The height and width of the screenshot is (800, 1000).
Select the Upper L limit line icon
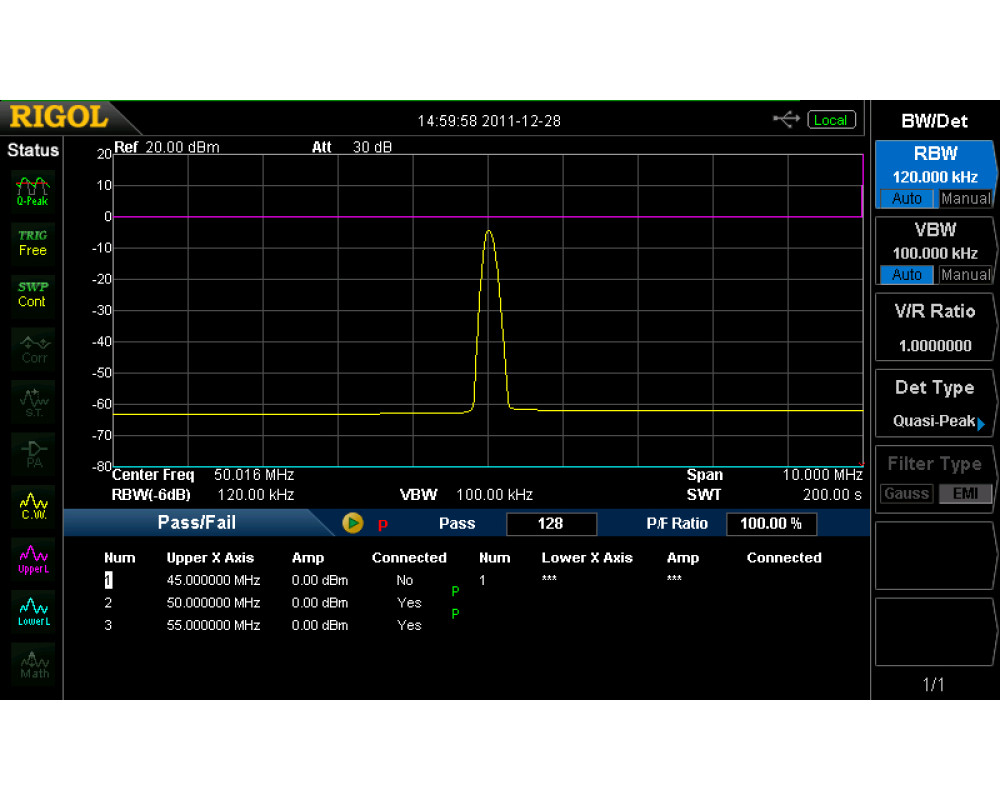tap(33, 558)
